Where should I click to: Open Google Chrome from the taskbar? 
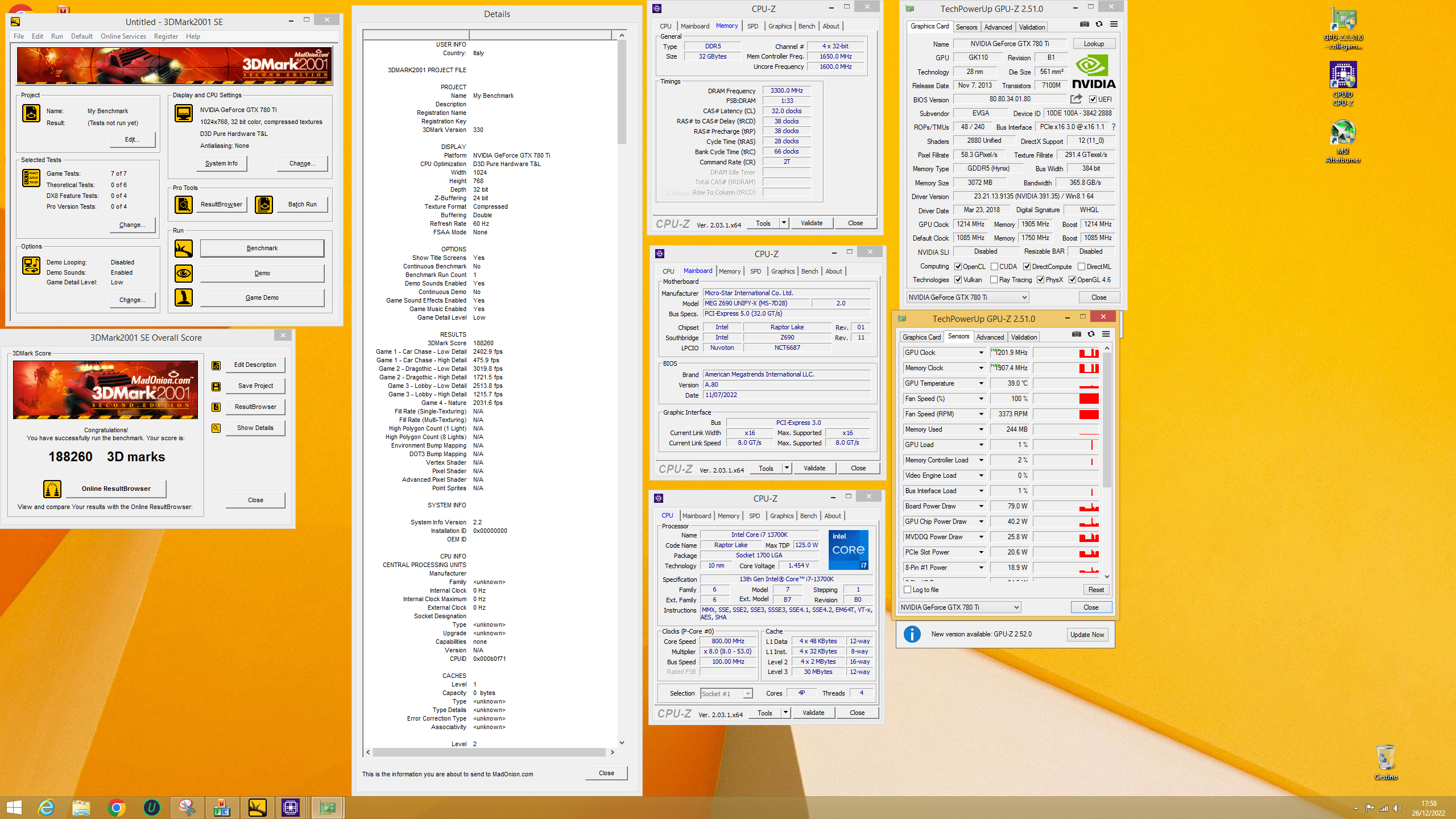tap(116, 807)
